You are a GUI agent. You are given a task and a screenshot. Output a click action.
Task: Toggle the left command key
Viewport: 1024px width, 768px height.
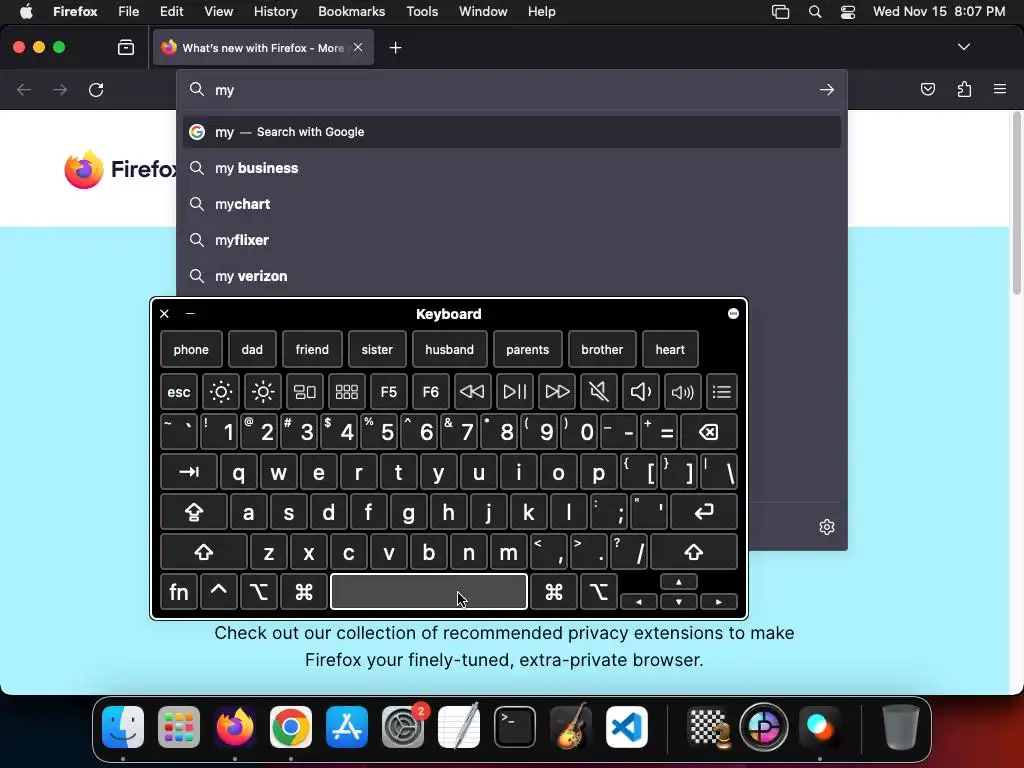(304, 592)
